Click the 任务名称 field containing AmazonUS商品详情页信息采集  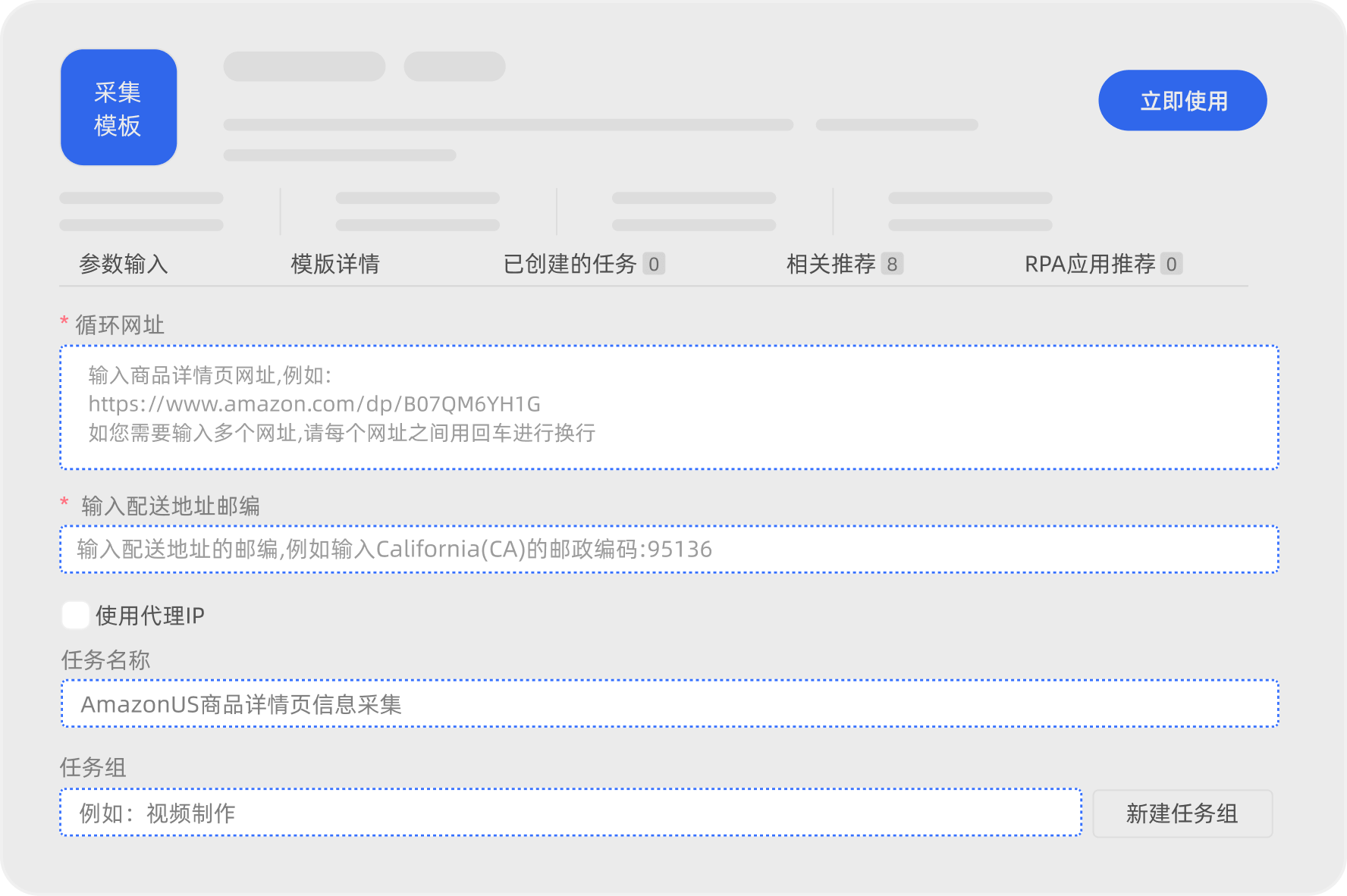coord(669,703)
